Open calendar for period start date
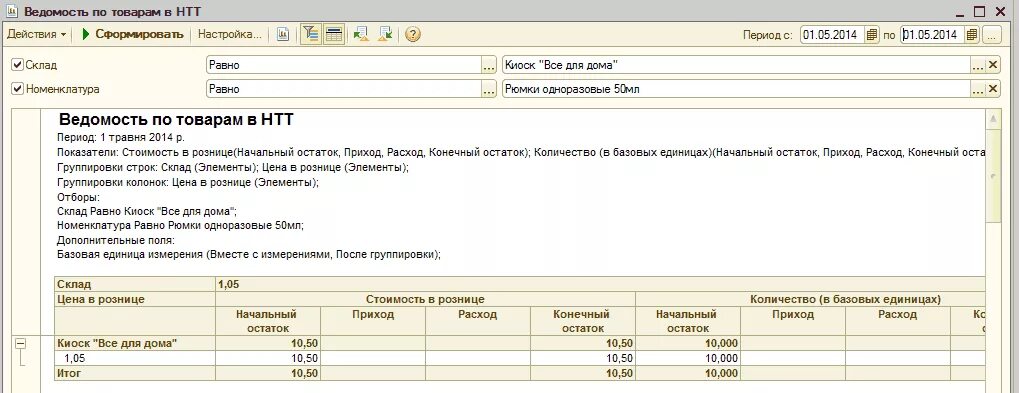 point(873,34)
